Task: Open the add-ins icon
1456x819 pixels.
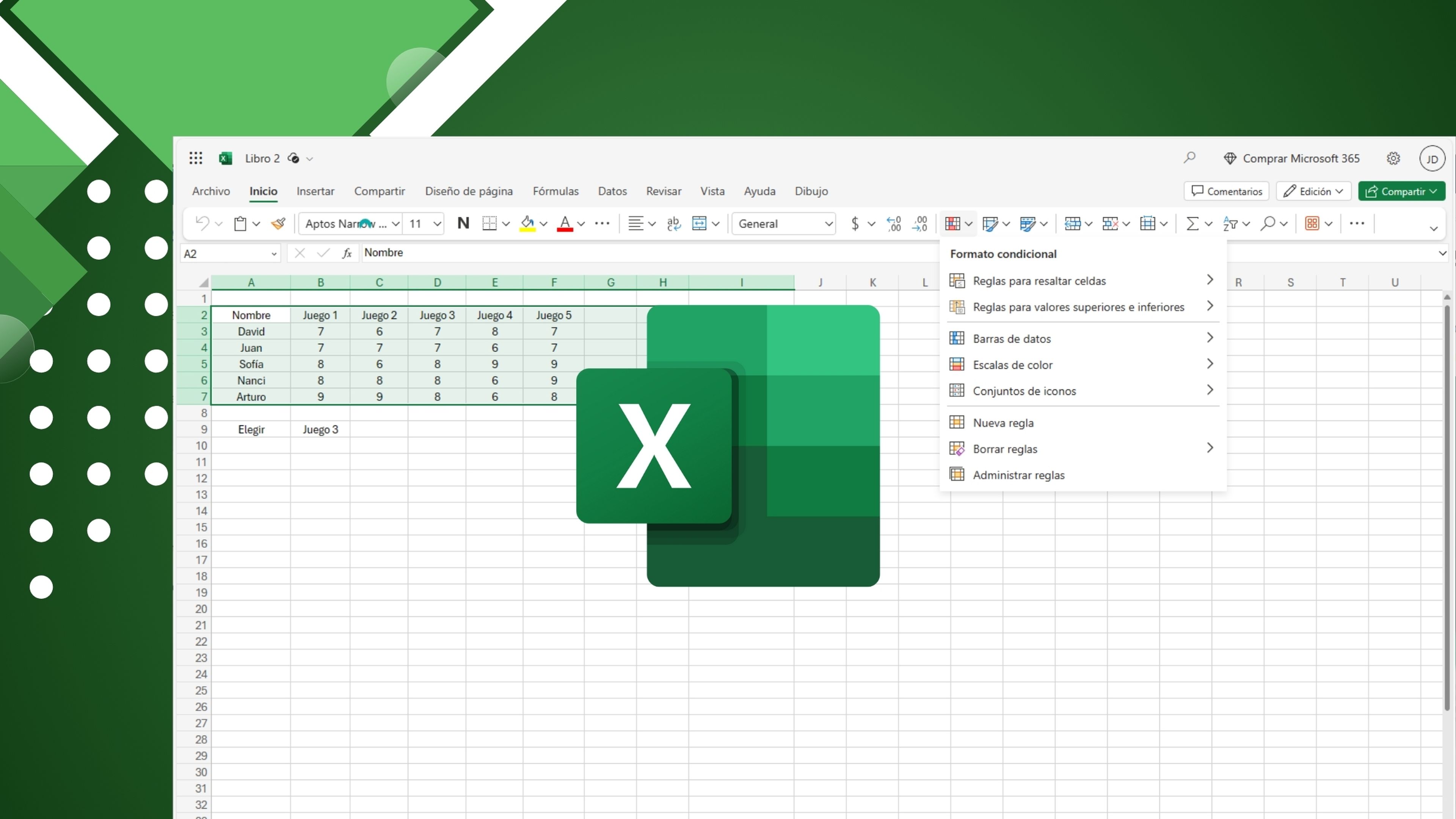Action: (1312, 223)
